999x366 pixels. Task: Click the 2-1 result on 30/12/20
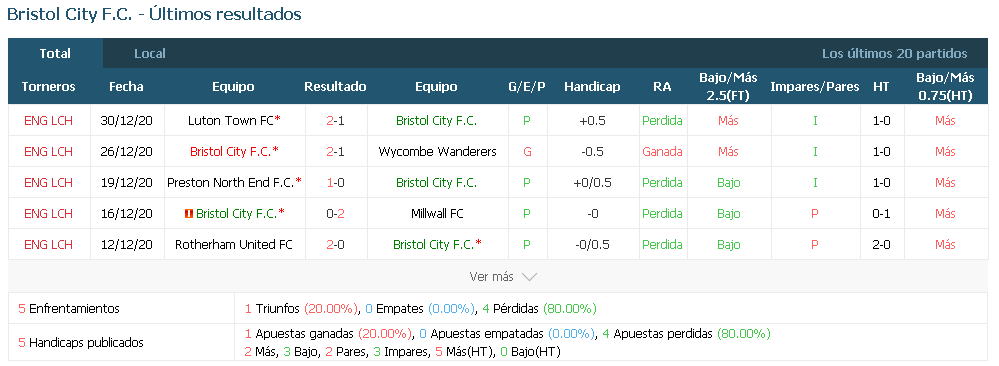[x=335, y=121]
